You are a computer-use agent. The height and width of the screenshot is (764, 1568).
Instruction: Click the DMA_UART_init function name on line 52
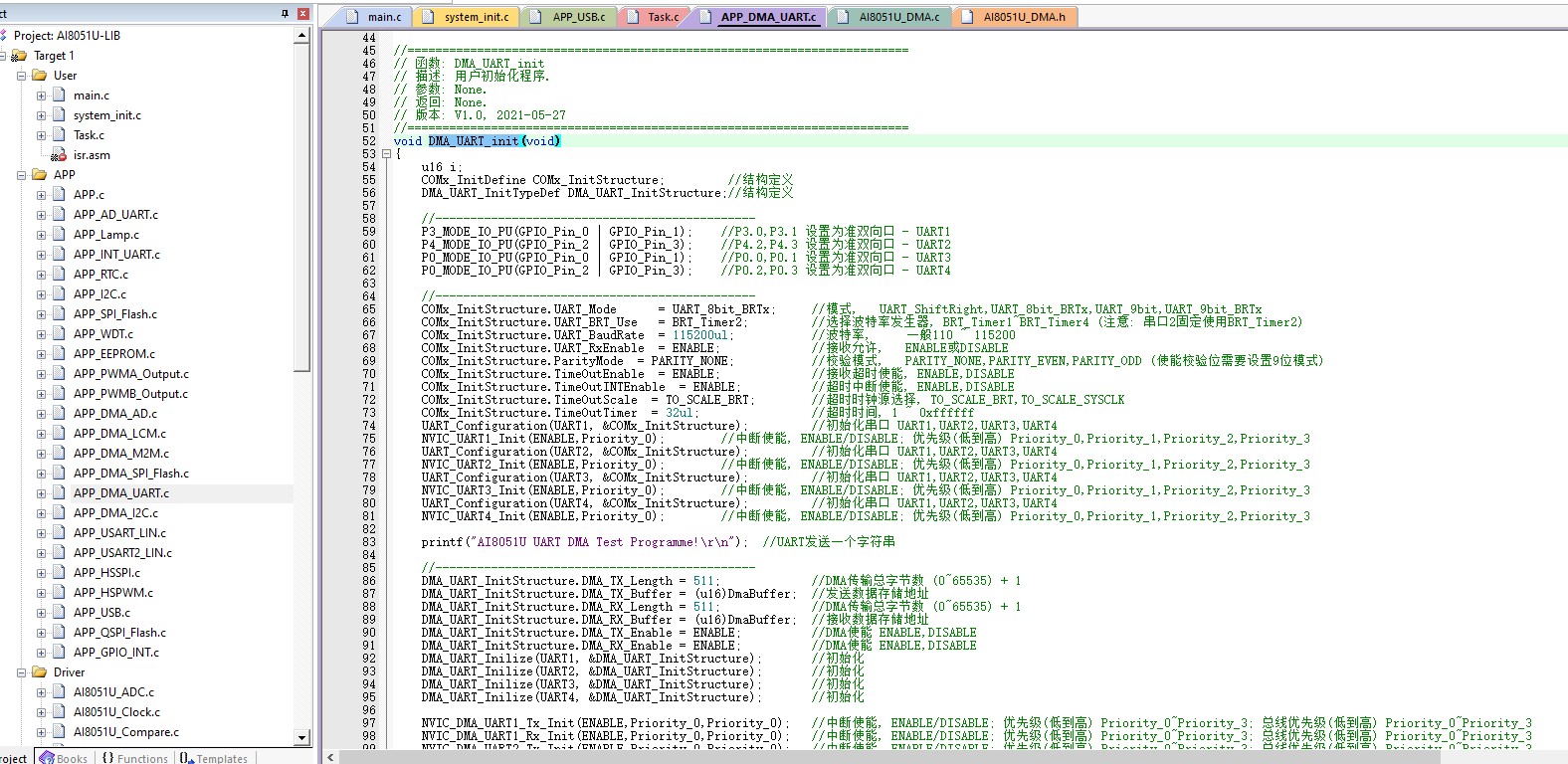474,141
